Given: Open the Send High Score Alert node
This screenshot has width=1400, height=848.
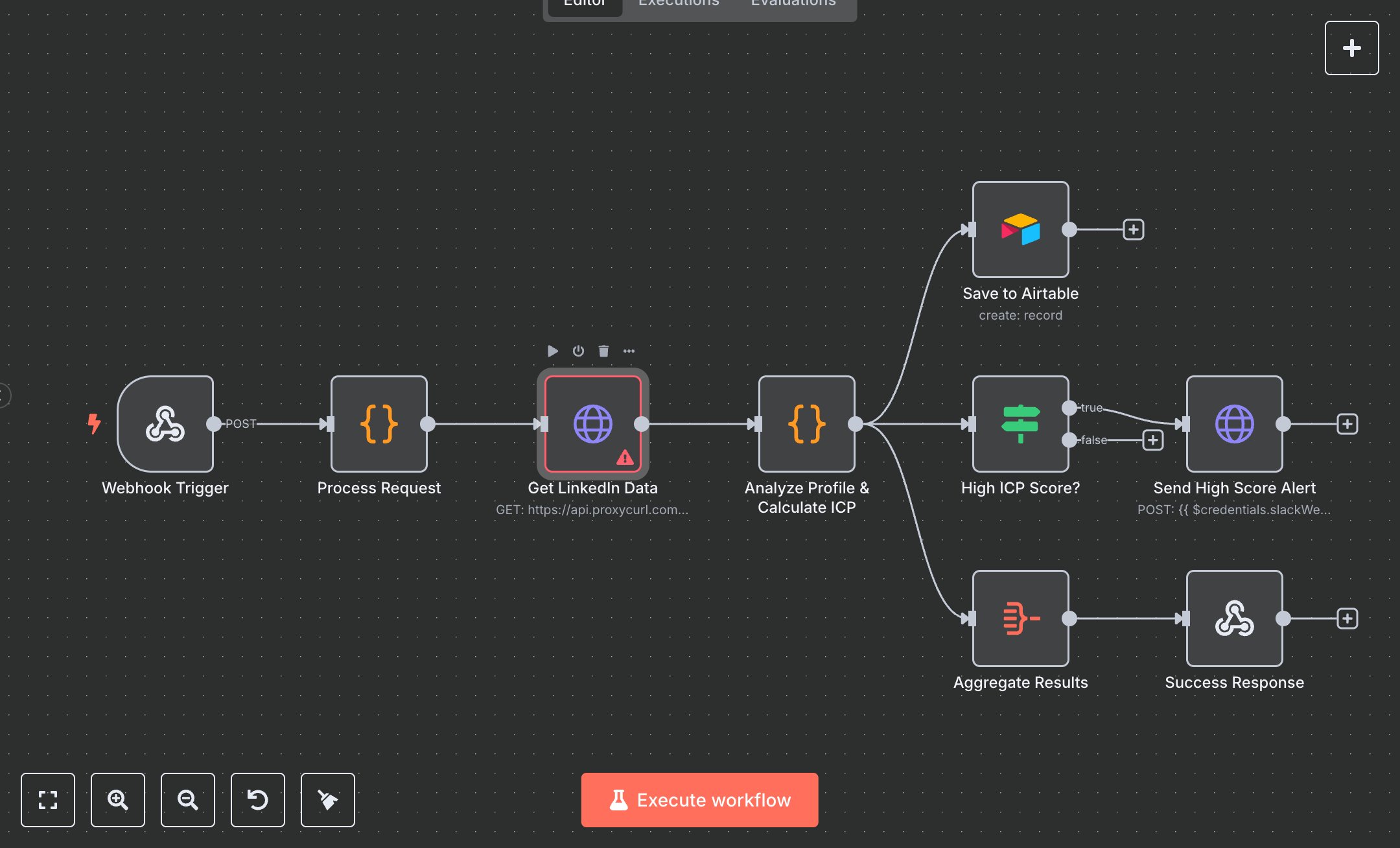Looking at the screenshot, I should 1234,425.
